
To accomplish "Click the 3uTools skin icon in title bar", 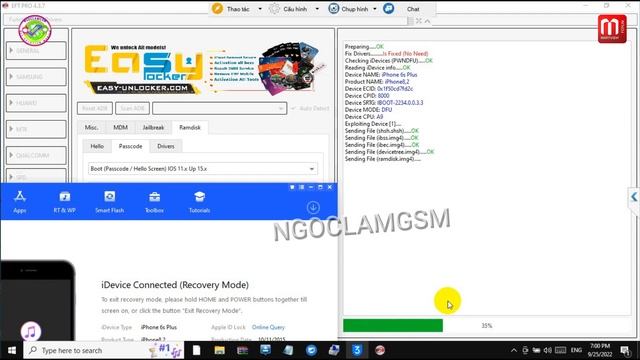I will [x=292, y=187].
